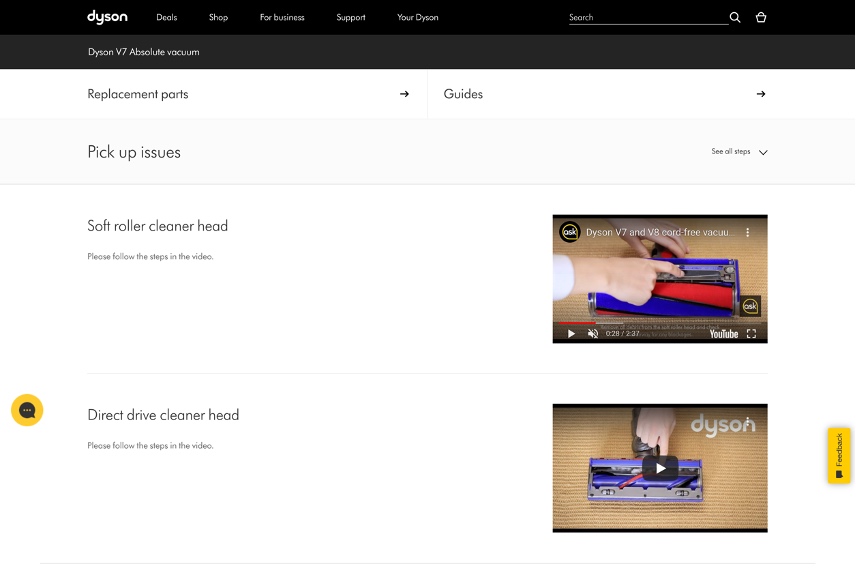Open YouTube from soft roller video
Image resolution: width=856 pixels, height=577 pixels.
coord(723,334)
